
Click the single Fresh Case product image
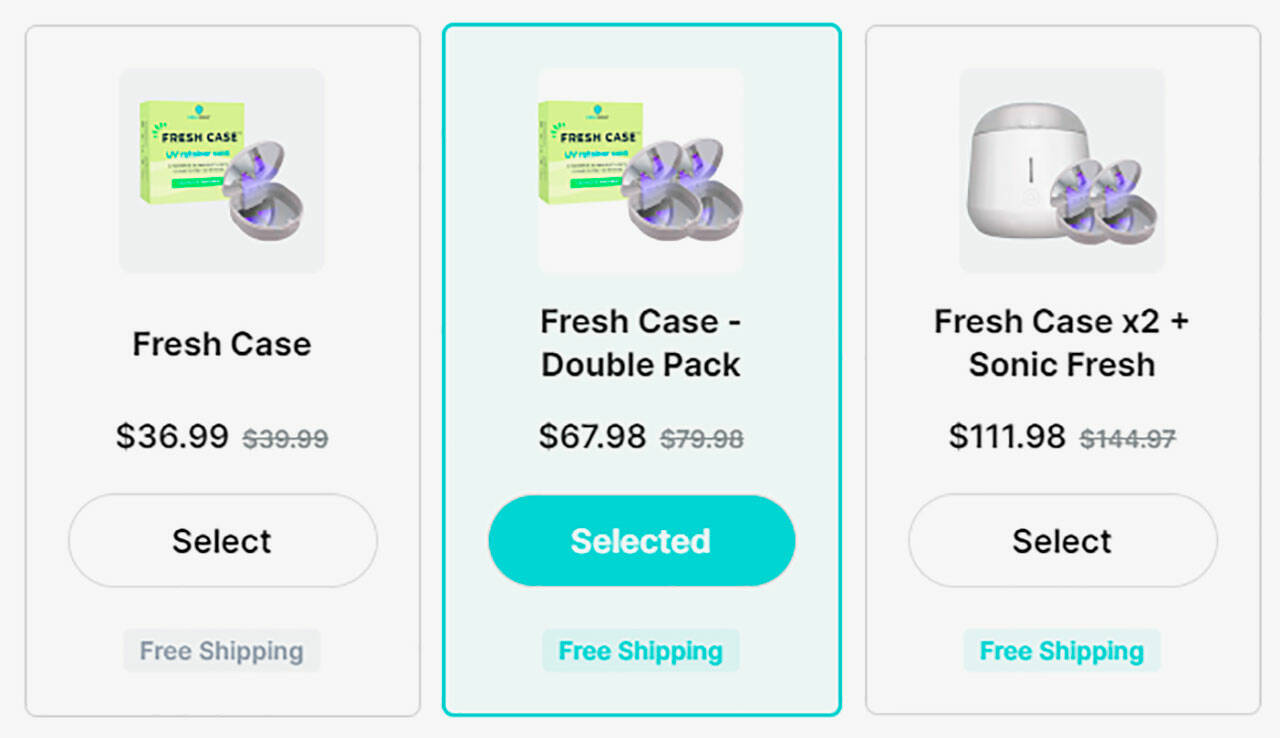pyautogui.click(x=222, y=170)
